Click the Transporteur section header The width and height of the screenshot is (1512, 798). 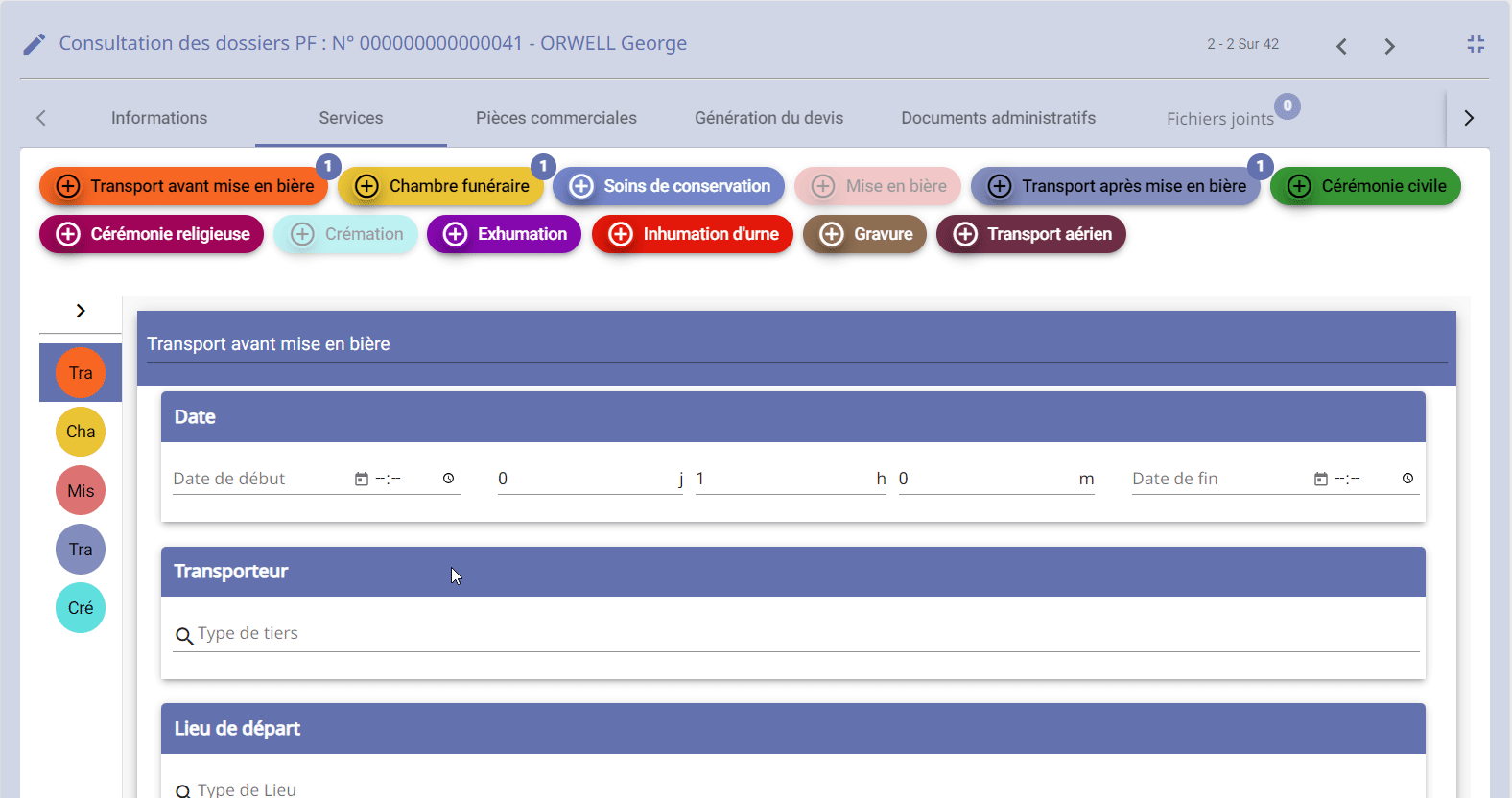pos(793,572)
